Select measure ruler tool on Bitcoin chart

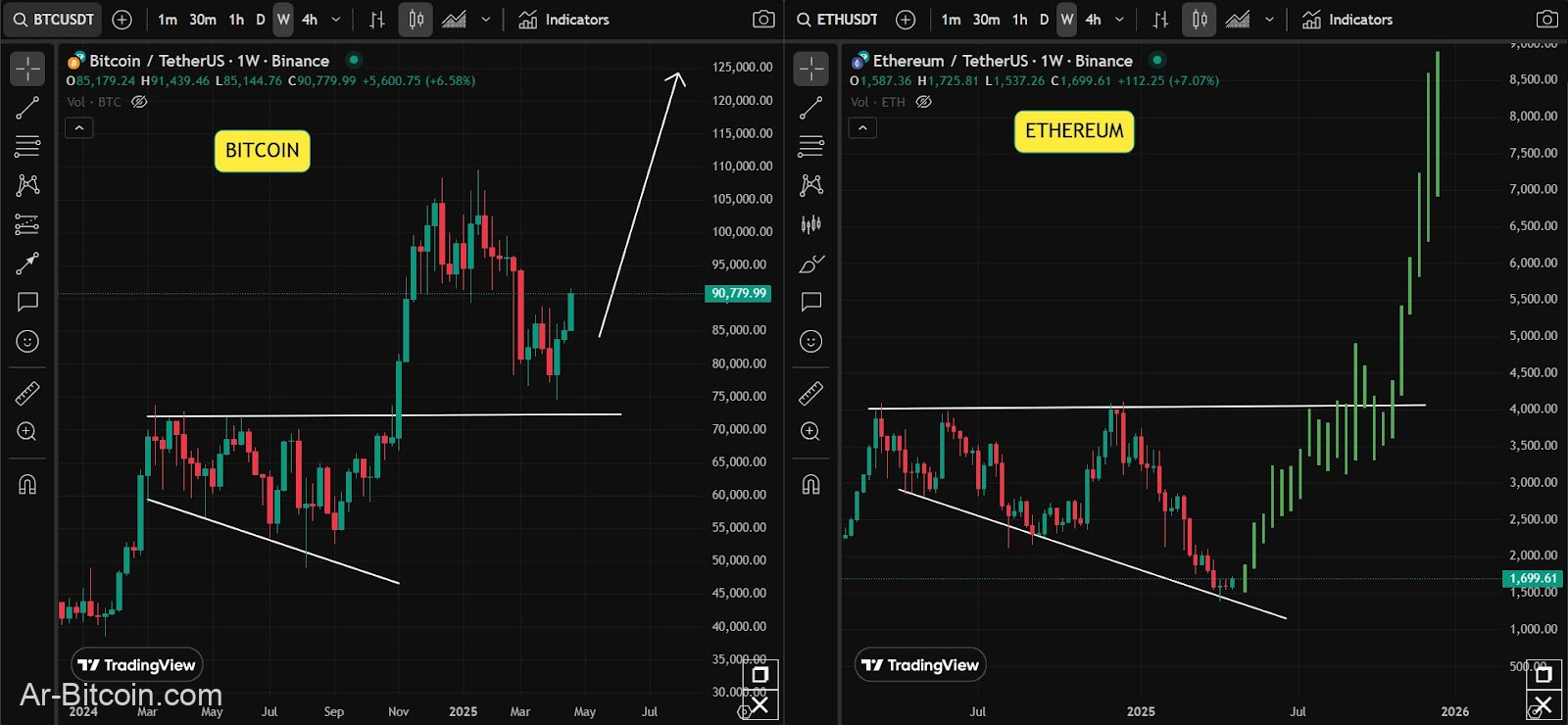point(27,394)
